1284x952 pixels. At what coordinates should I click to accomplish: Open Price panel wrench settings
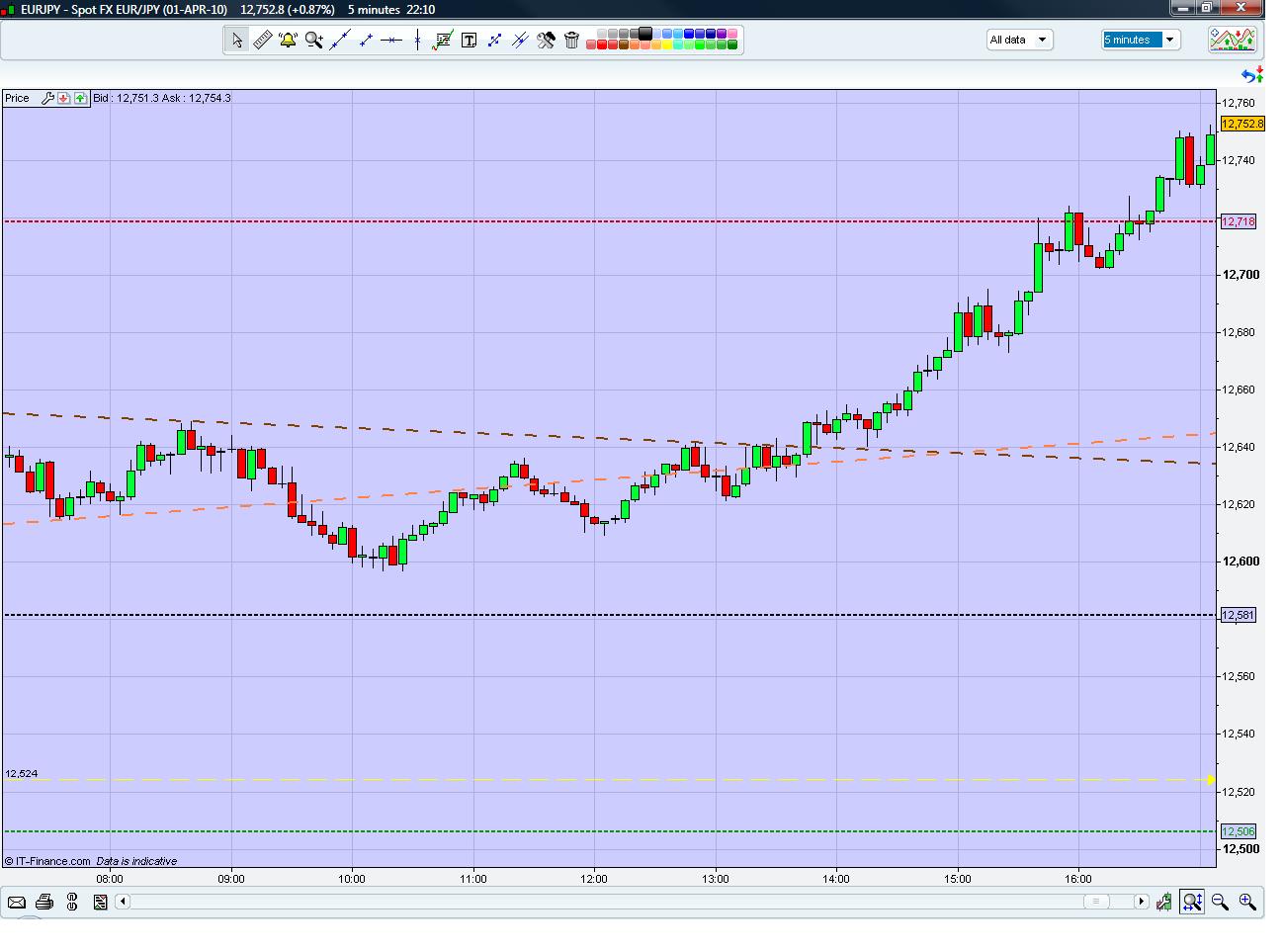click(x=46, y=98)
